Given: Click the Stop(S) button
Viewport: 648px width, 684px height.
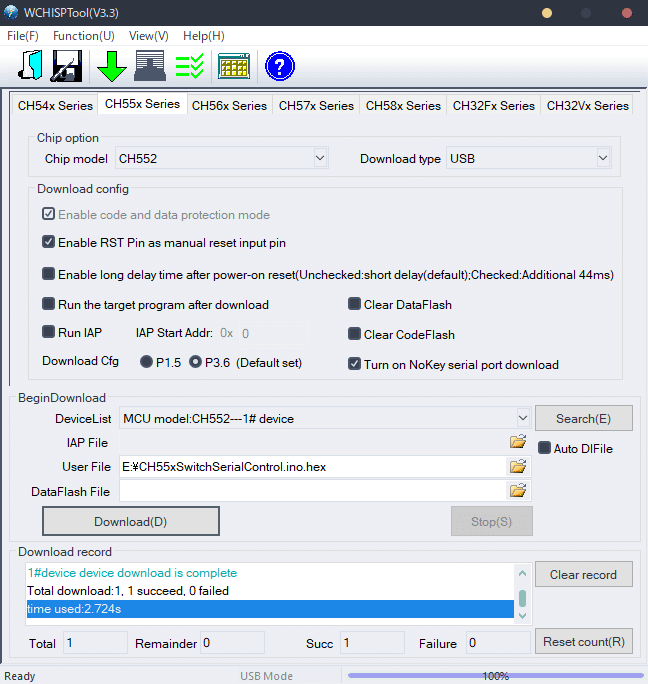Looking at the screenshot, I should (491, 521).
